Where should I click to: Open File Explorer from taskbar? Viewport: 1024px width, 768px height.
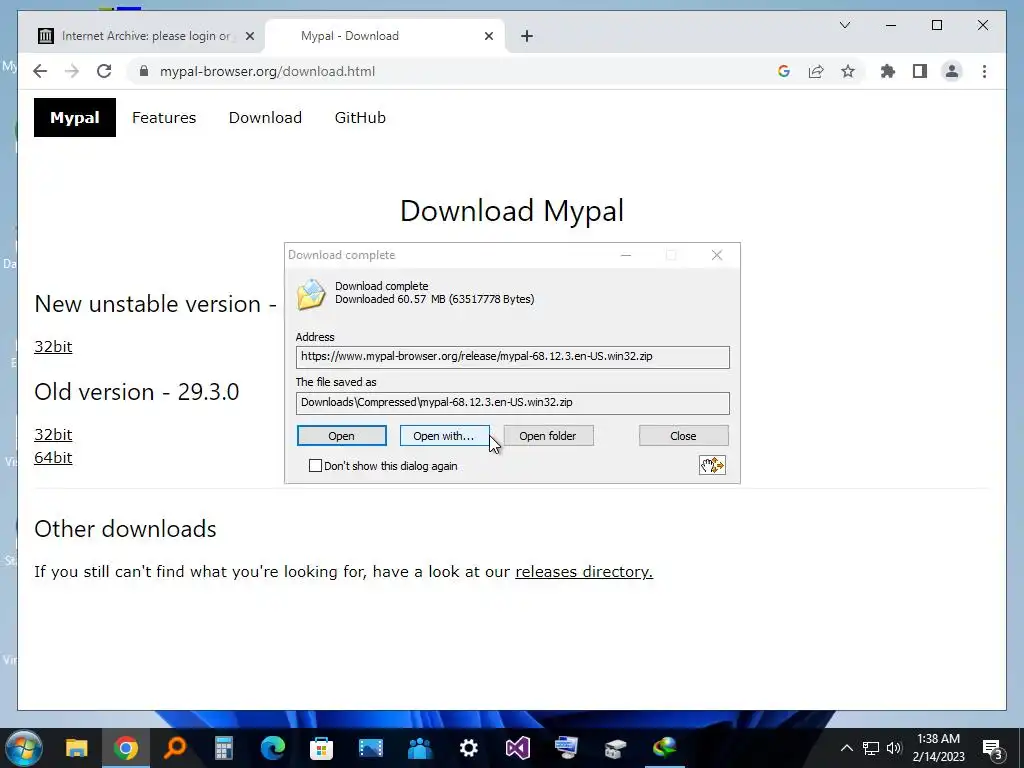coord(76,748)
